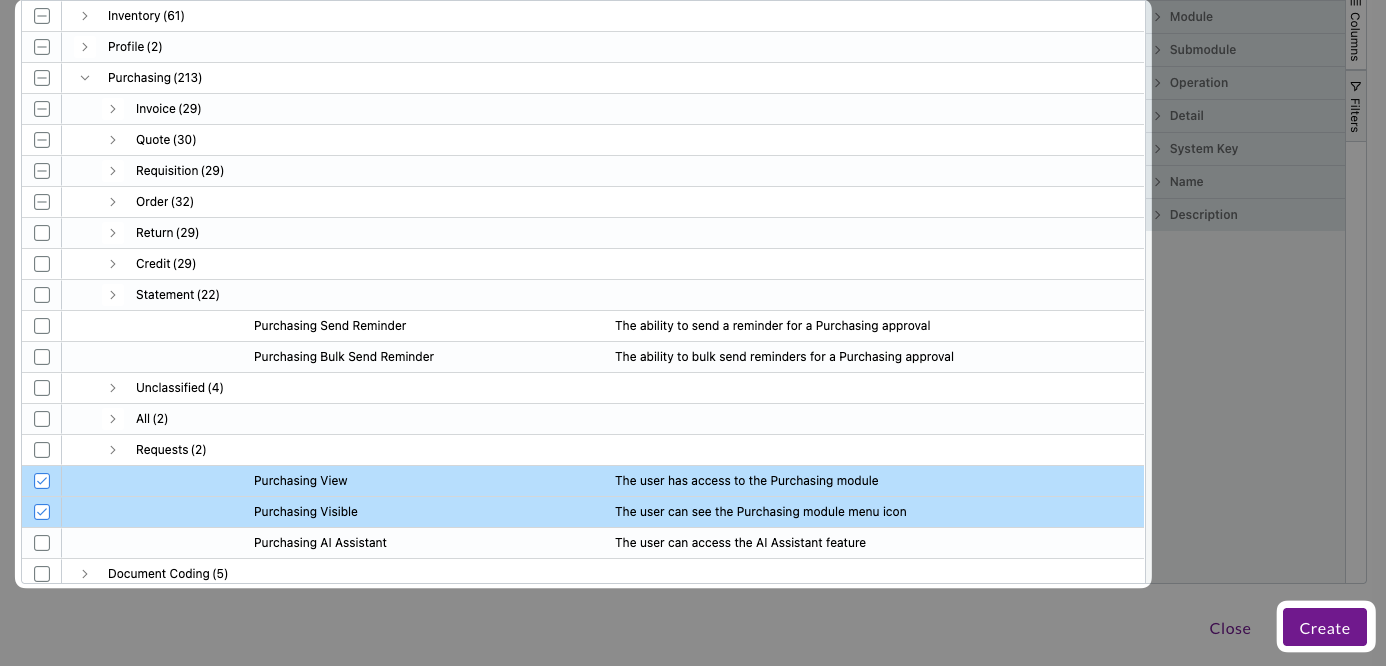Toggle the Invoice (29) checkbox

[42, 109]
